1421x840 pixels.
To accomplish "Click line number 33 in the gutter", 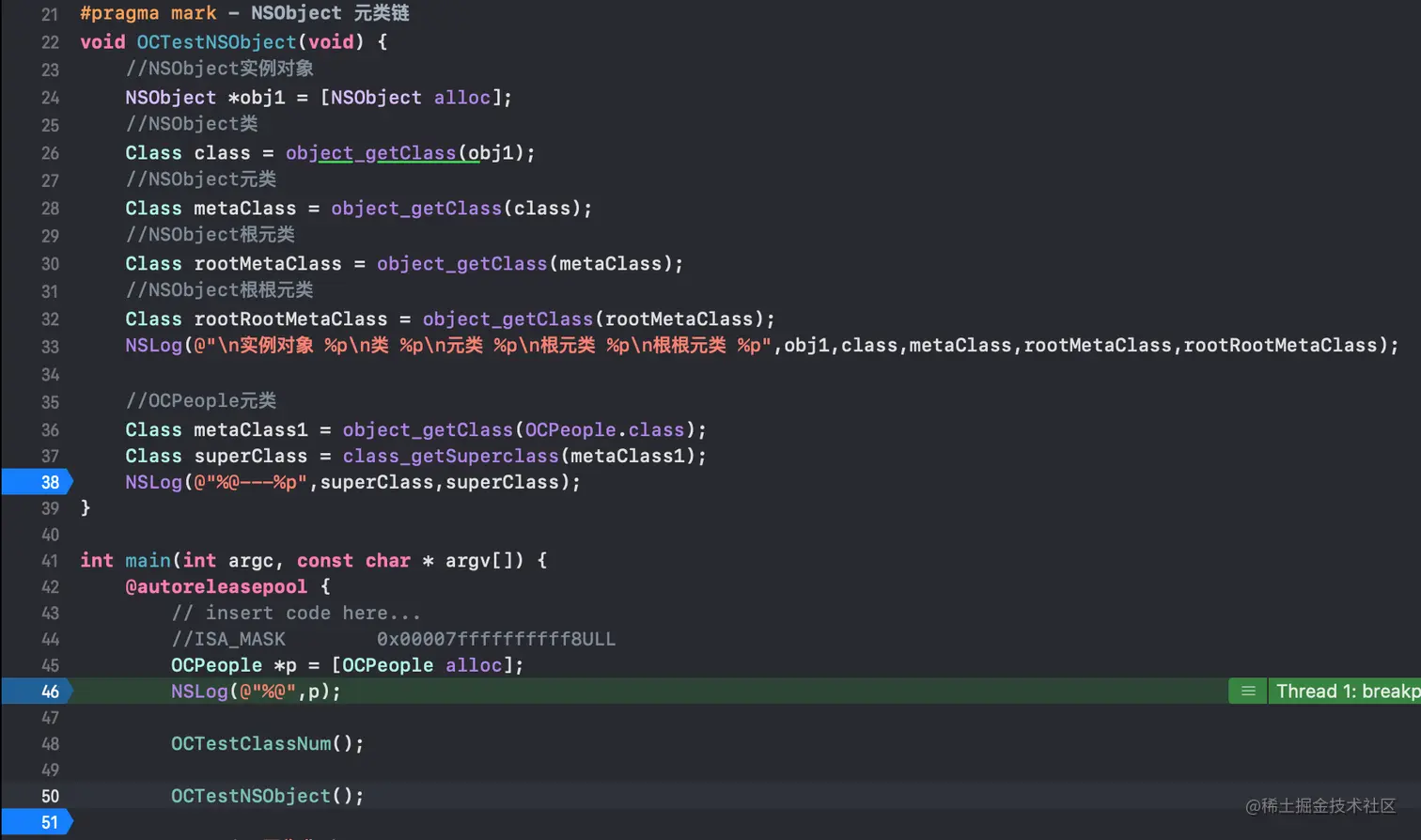I will coord(50,347).
